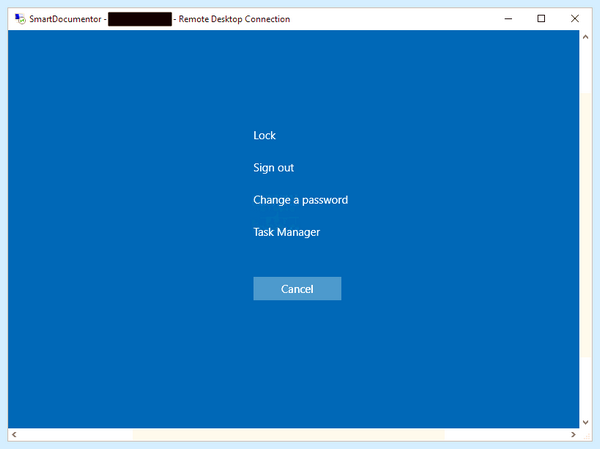Choose Sign out from the security screen

(273, 168)
